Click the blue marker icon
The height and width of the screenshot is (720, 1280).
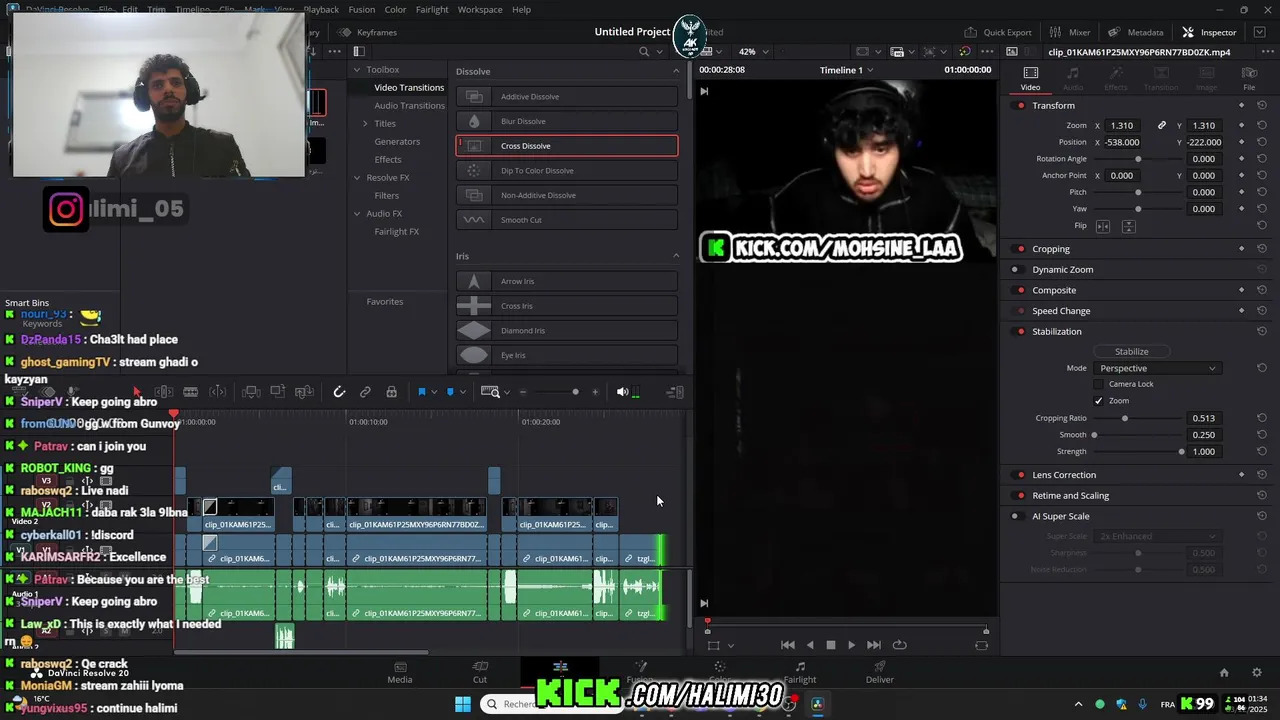(x=450, y=392)
